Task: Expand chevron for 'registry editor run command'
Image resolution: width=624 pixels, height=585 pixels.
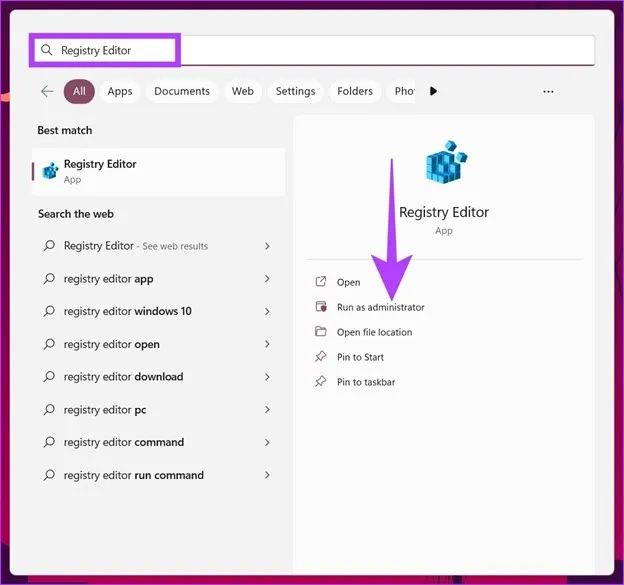Action: click(x=267, y=475)
